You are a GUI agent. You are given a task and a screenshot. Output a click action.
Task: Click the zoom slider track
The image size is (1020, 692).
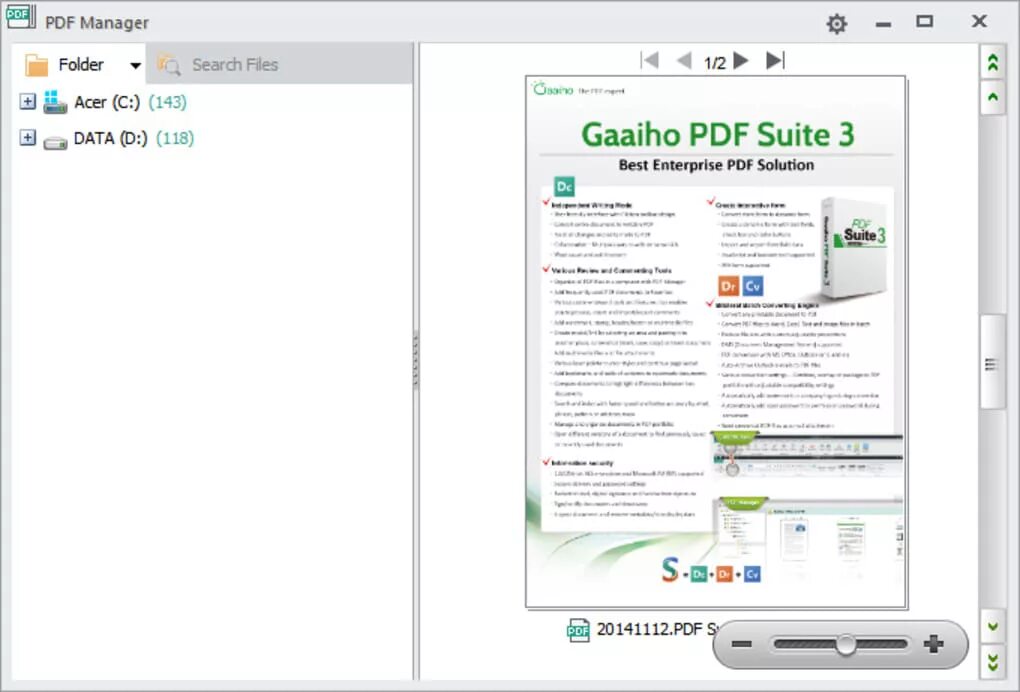click(x=840, y=645)
